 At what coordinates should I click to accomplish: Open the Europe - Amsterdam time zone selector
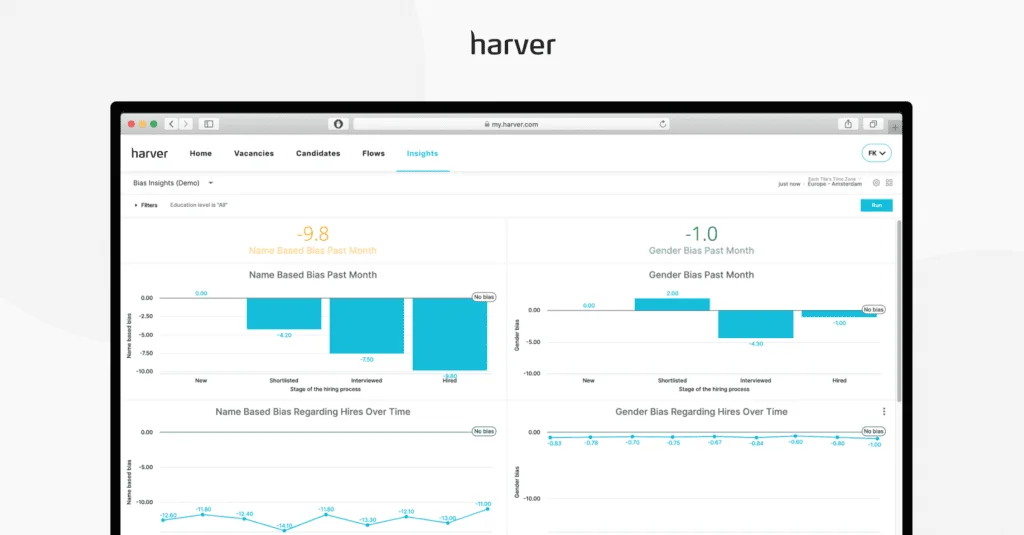pyautogui.click(x=835, y=184)
